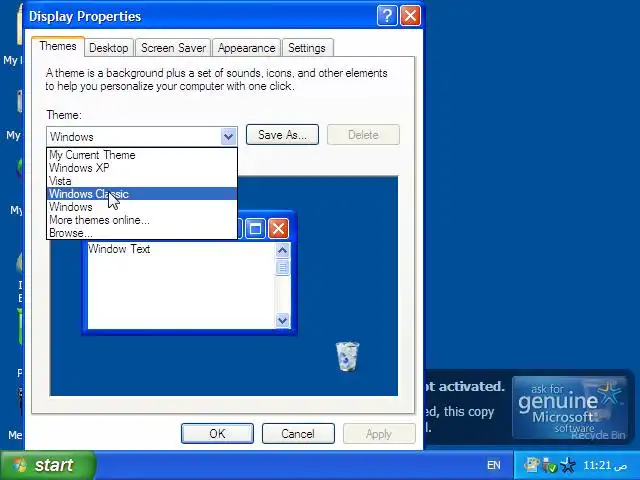Click the Recycle Bin icon in preview
This screenshot has width=640, height=480.
pyautogui.click(x=347, y=357)
